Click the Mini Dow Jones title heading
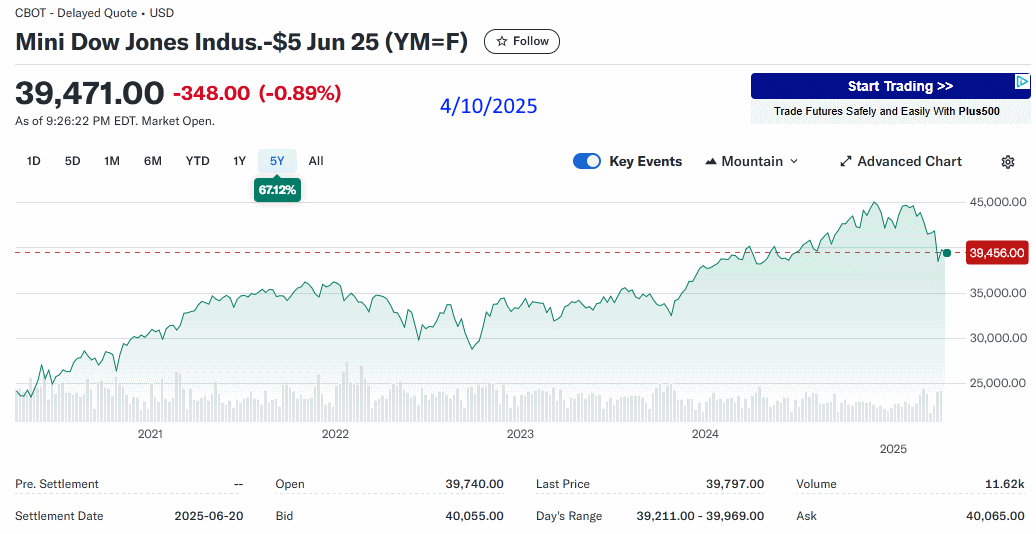 242,42
